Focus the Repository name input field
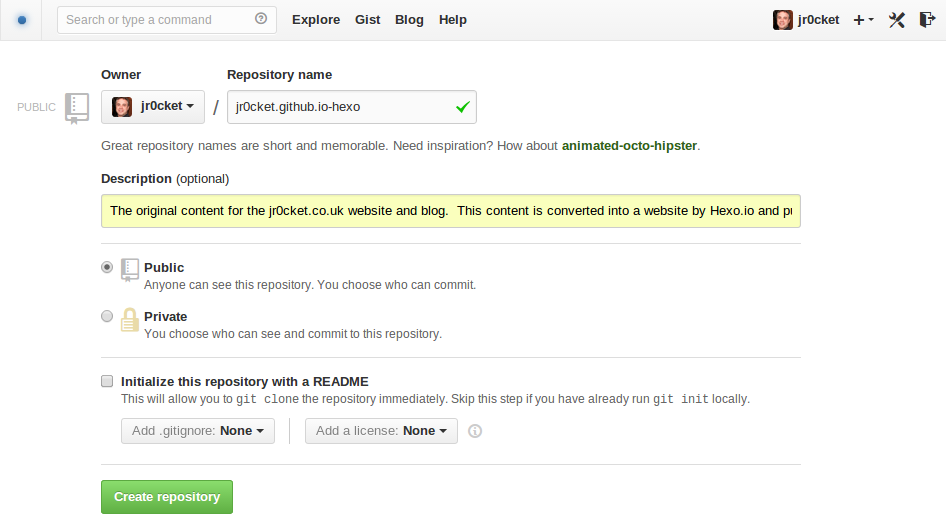Viewport: 946px width, 526px height. [352, 107]
